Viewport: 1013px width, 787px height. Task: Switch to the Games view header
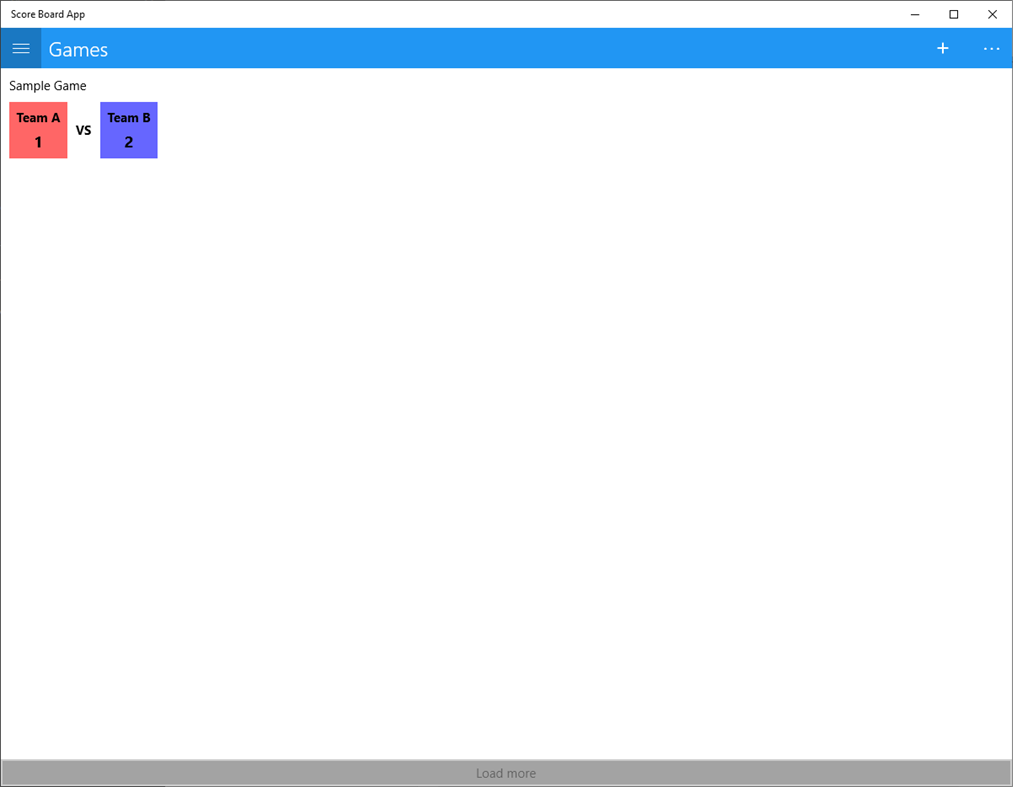click(x=78, y=48)
